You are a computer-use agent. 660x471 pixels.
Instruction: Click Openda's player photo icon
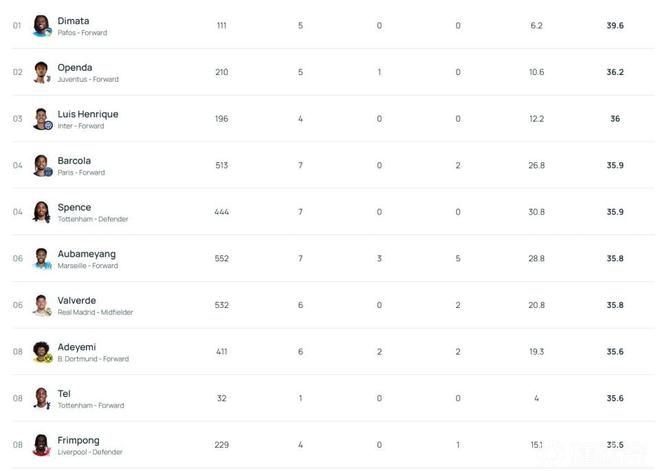click(x=42, y=72)
